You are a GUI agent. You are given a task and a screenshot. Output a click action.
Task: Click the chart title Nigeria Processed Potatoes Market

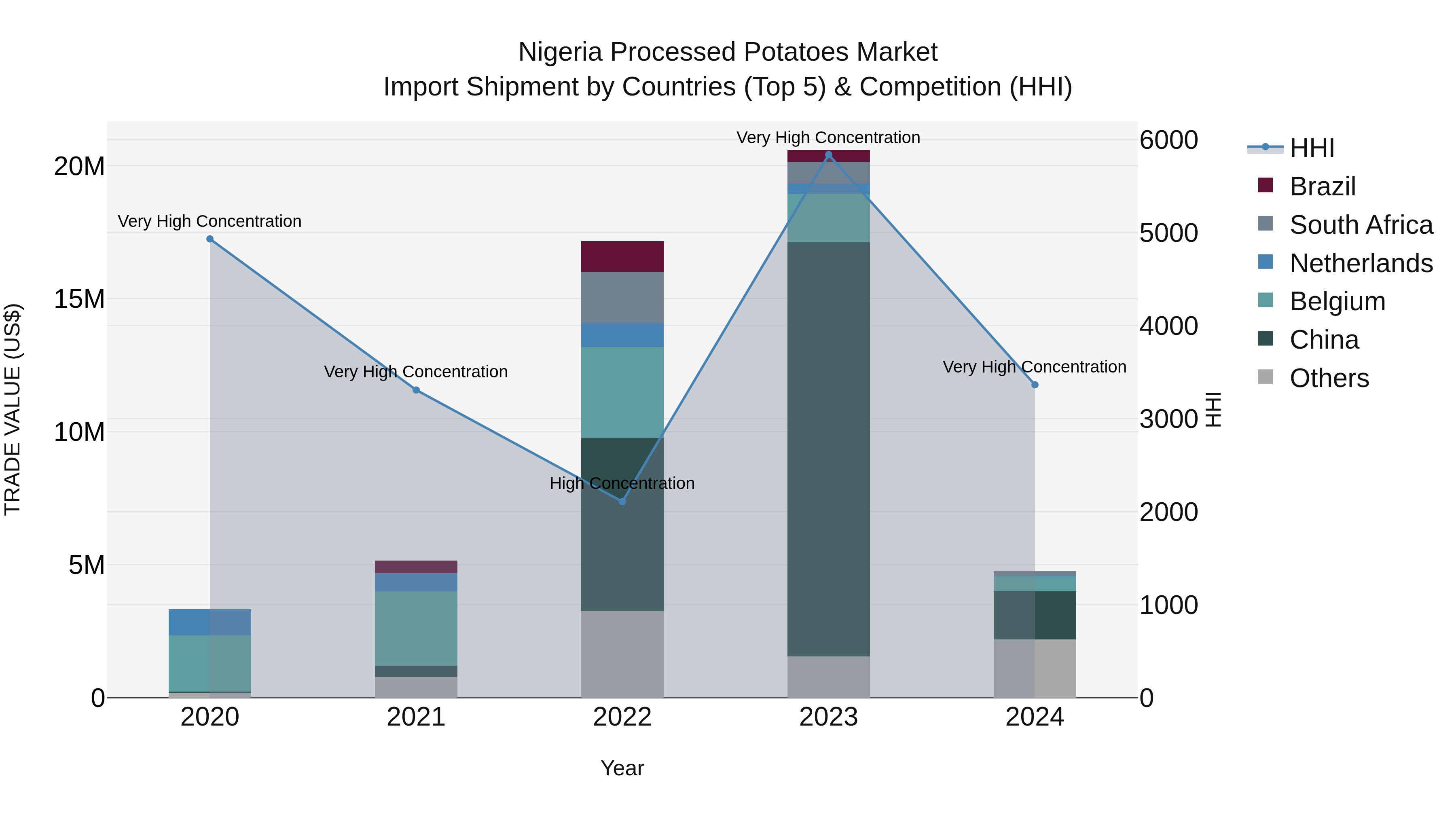pos(728,52)
